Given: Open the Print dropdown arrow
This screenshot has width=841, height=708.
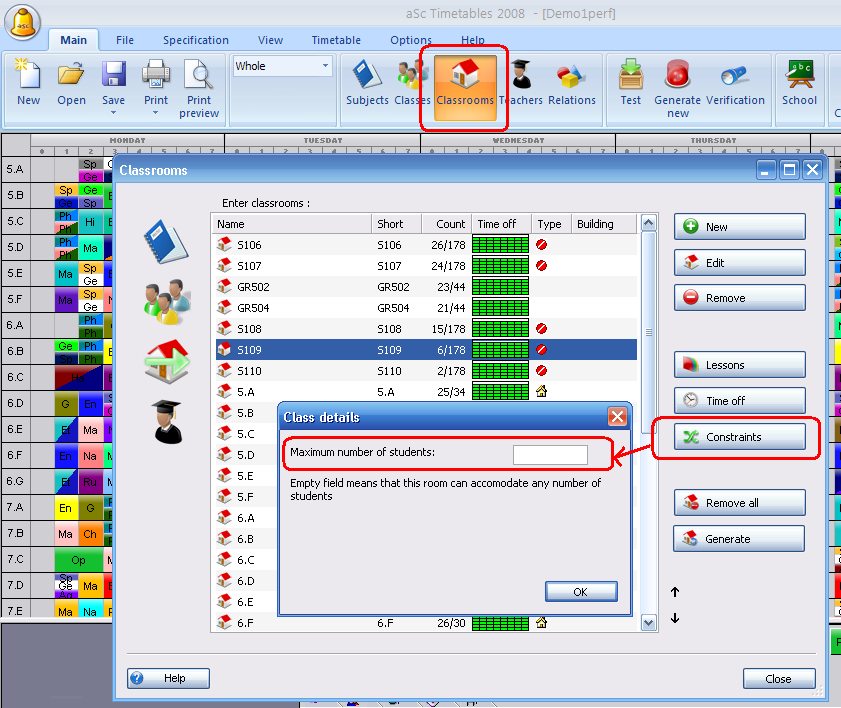Looking at the screenshot, I should click(x=156, y=113).
